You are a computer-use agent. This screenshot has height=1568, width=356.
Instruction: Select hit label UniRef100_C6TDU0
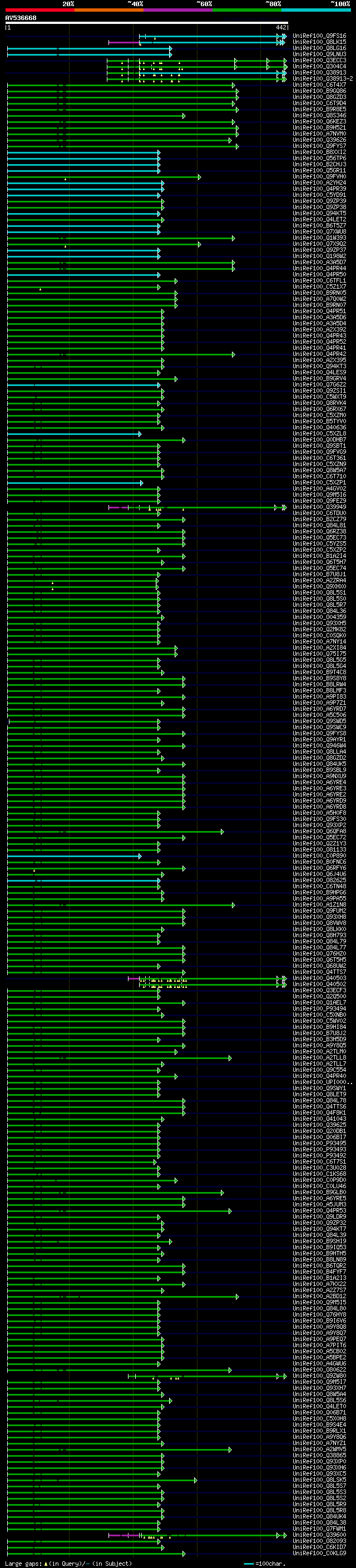319,513
